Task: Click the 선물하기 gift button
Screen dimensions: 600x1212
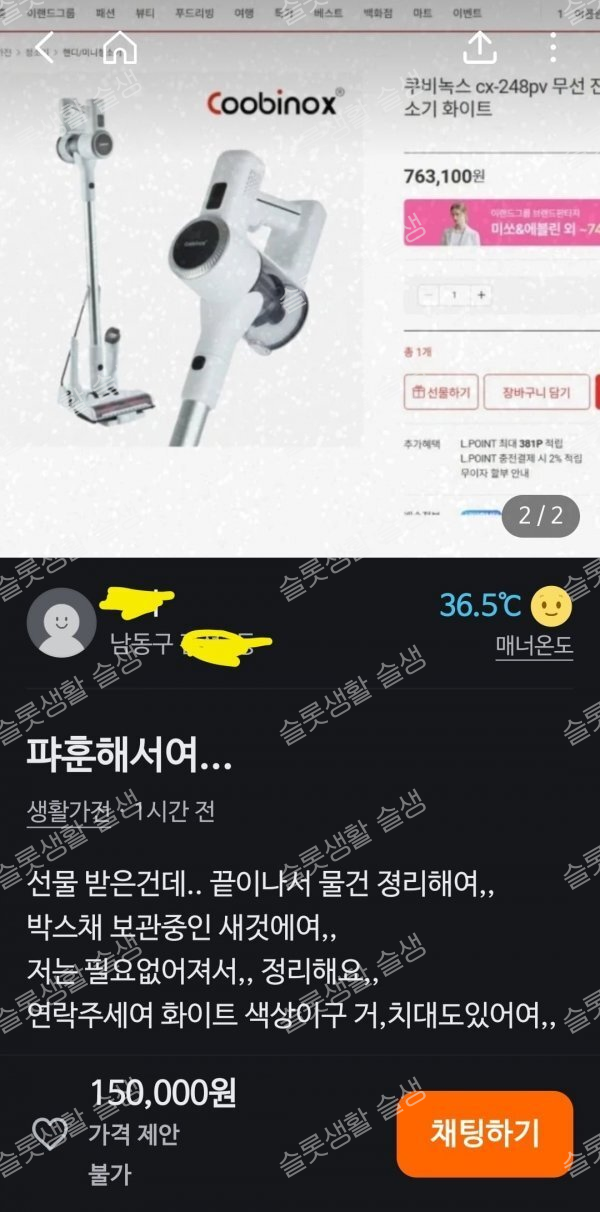Action: 441,393
